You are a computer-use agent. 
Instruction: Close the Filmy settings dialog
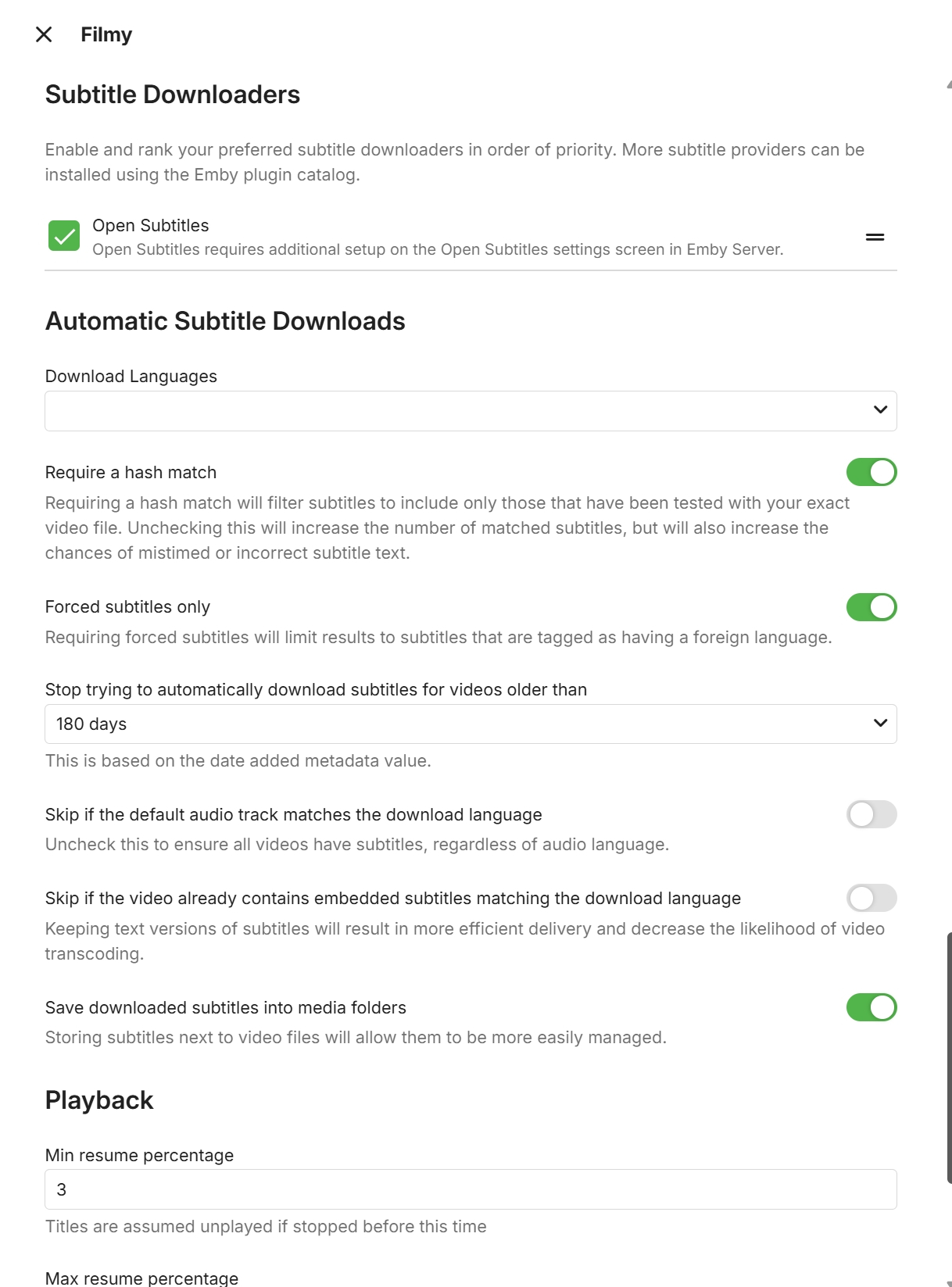[44, 34]
